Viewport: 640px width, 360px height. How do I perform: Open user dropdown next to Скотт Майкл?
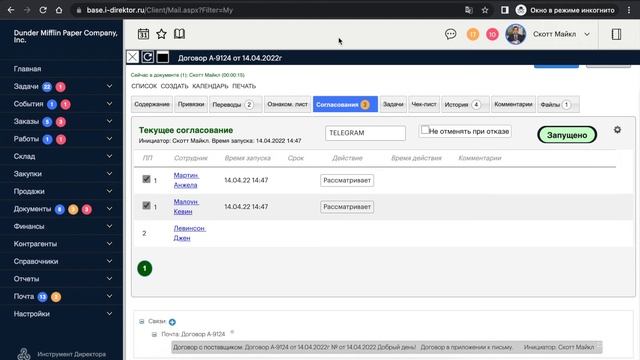[587, 34]
